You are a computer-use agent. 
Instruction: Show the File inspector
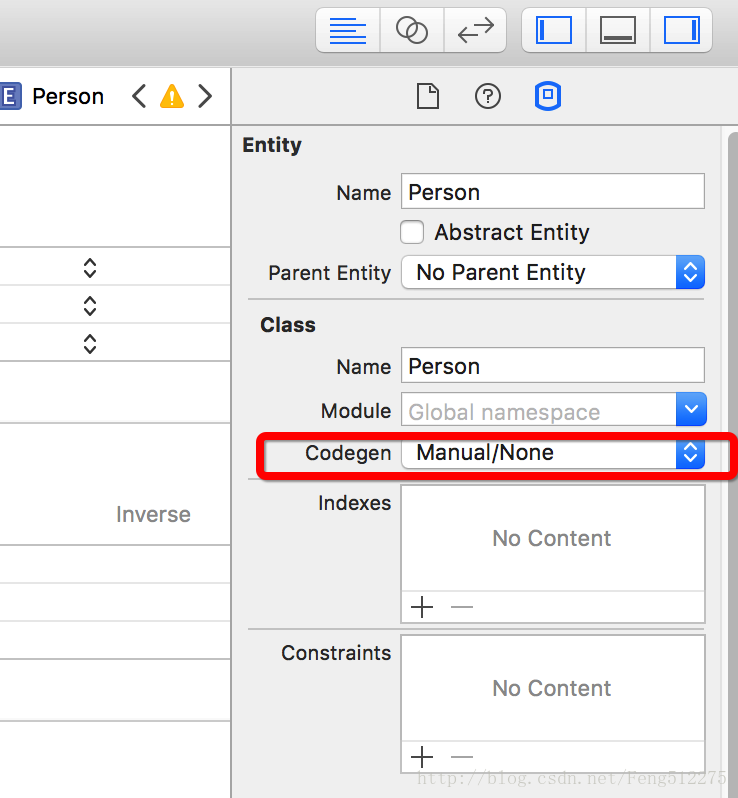point(428,97)
